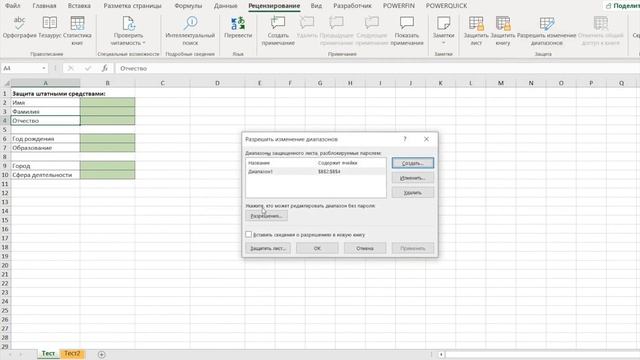Switch to Разметка страницы tab
Image resolution: width=640 pixels, height=360 pixels.
132,6
